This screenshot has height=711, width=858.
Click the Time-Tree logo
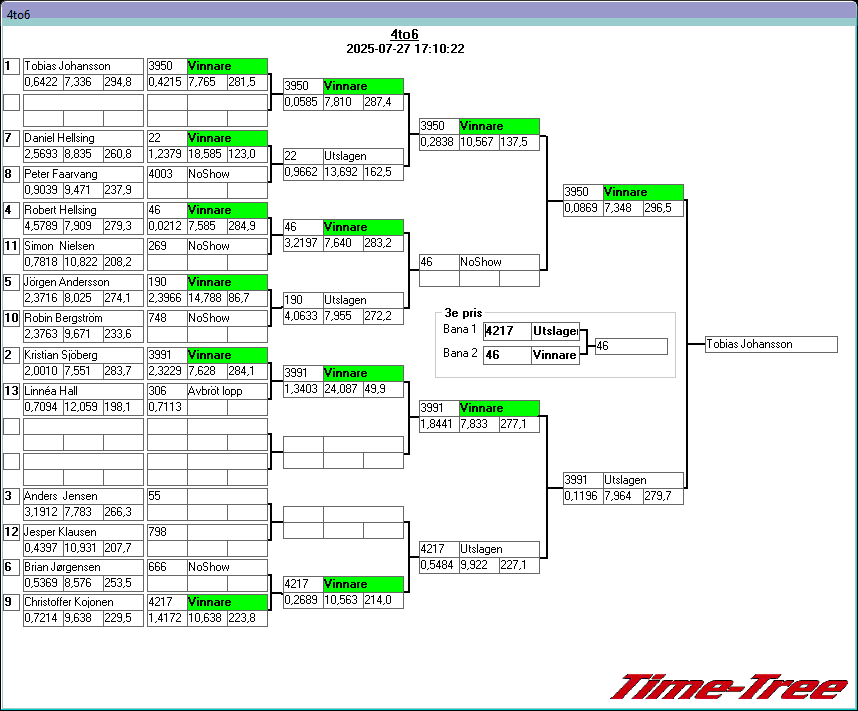729,687
